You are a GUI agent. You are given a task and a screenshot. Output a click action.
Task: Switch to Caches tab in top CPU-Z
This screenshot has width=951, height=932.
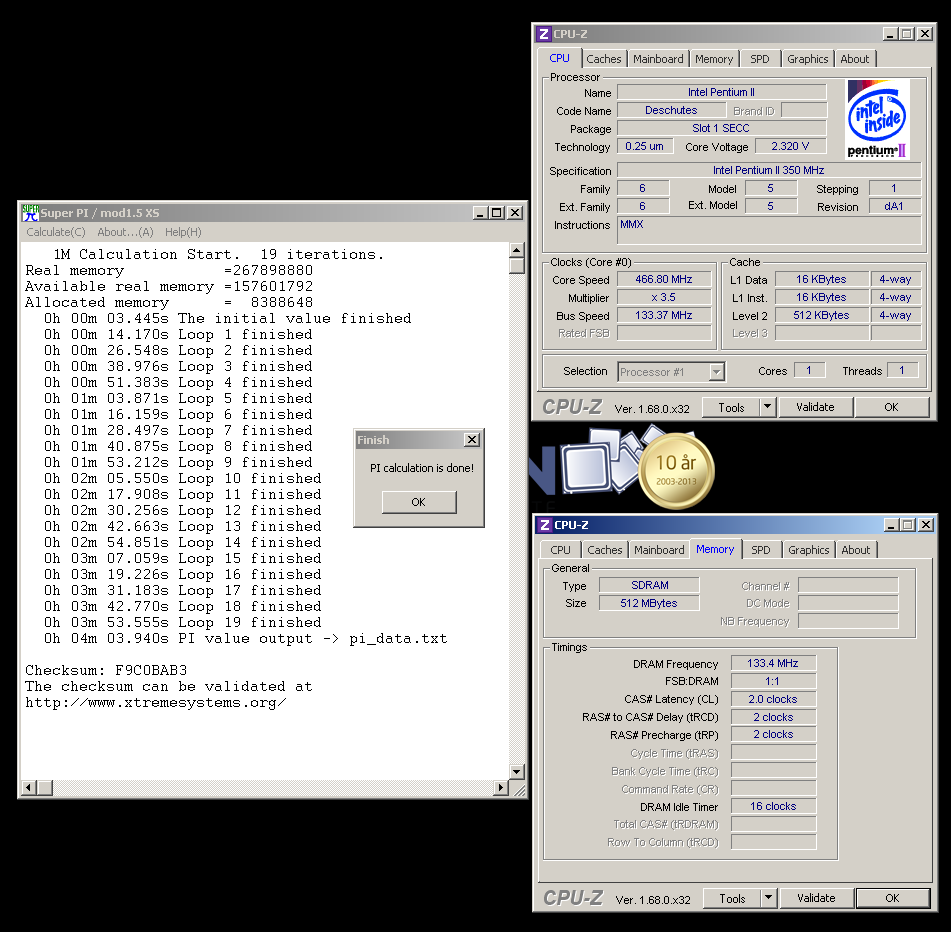click(x=603, y=59)
